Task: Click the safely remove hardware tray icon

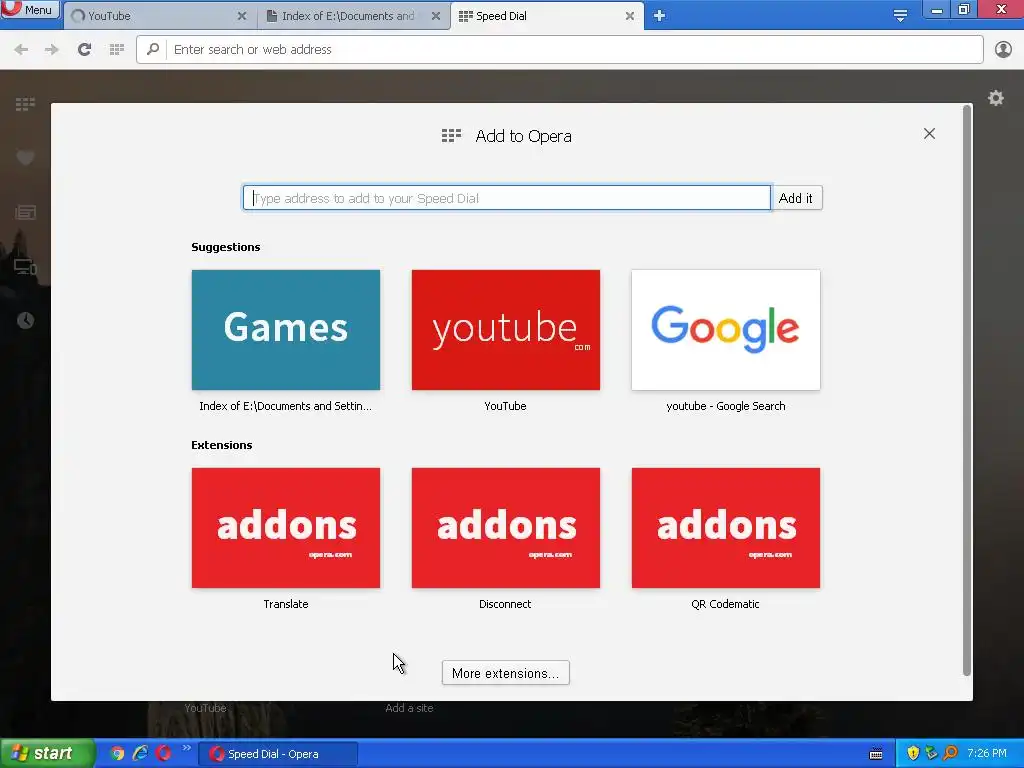Action: [x=931, y=754]
